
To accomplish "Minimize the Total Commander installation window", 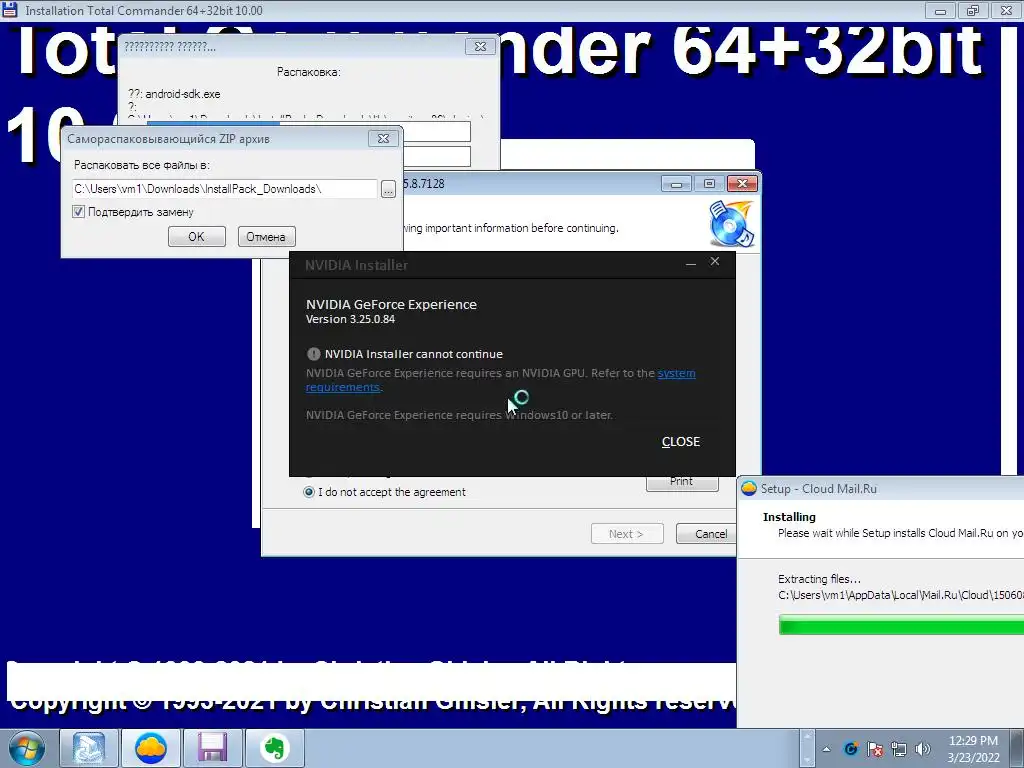I will [x=940, y=10].
